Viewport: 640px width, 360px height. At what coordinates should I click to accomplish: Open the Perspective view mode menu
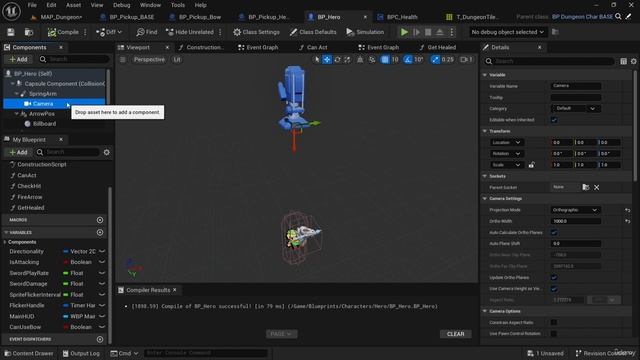[x=149, y=60]
